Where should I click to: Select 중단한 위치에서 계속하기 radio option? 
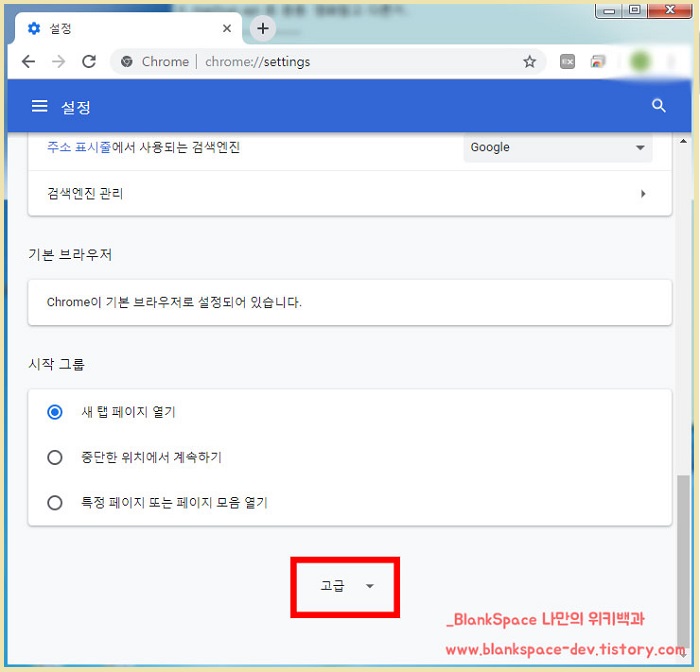pos(55,457)
